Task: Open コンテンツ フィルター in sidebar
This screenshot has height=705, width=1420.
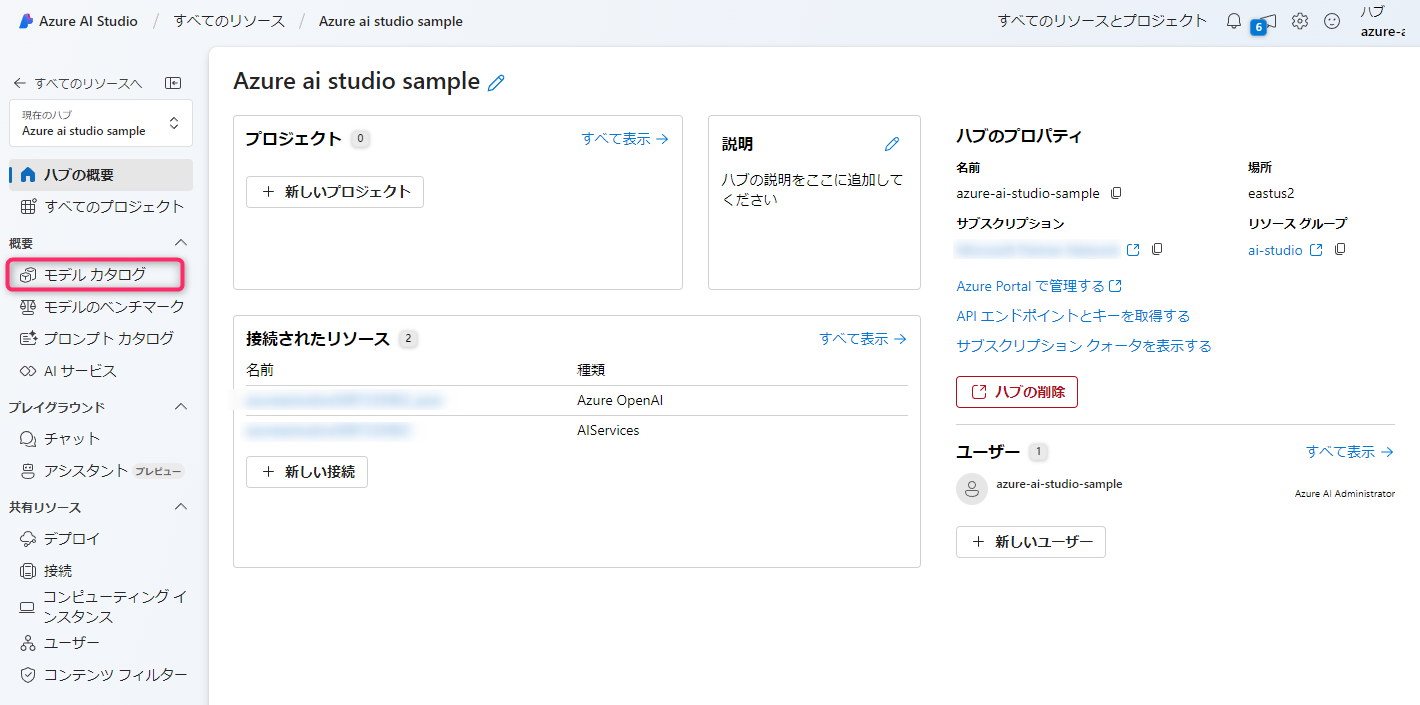Action: [x=101, y=675]
